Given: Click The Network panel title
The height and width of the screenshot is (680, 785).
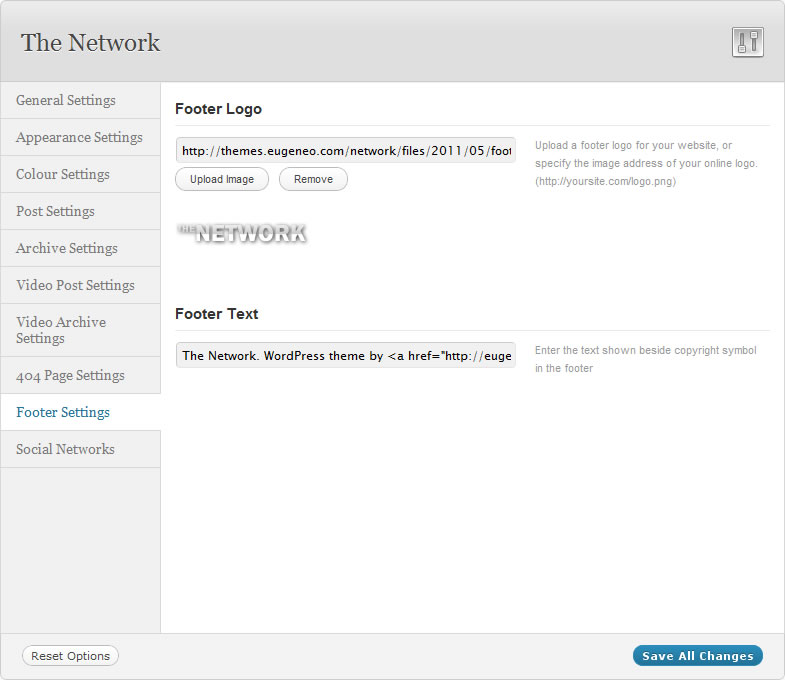Looking at the screenshot, I should tap(90, 42).
